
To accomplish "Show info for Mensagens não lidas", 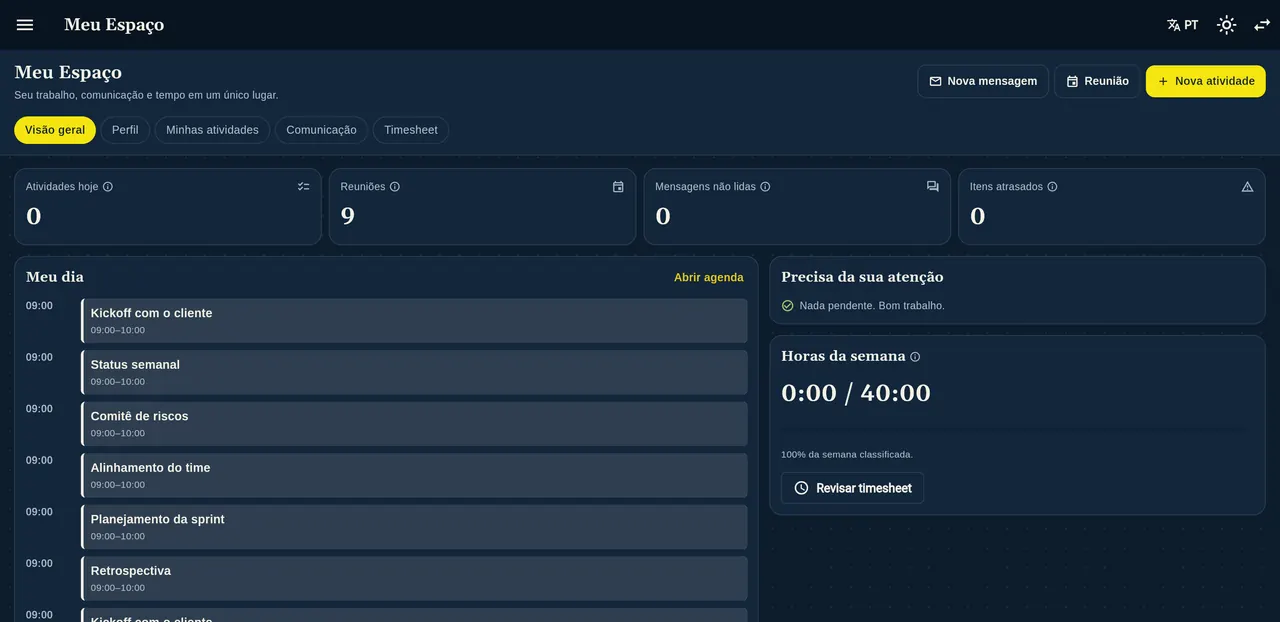I will click(x=765, y=187).
